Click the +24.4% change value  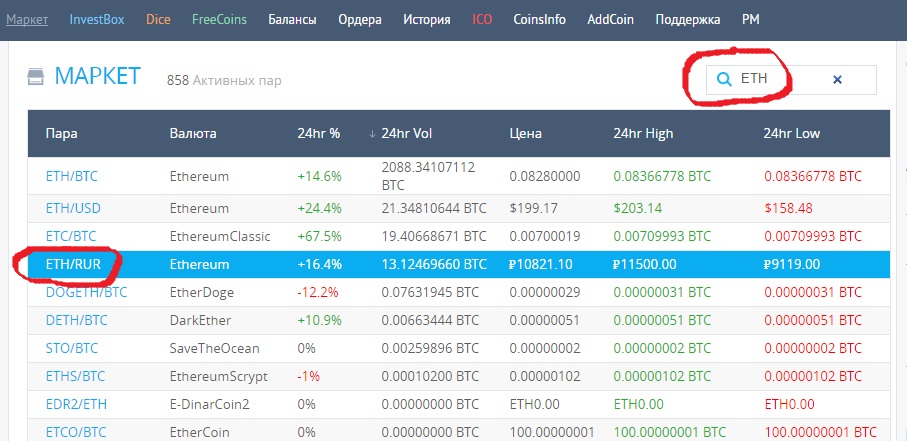319,208
